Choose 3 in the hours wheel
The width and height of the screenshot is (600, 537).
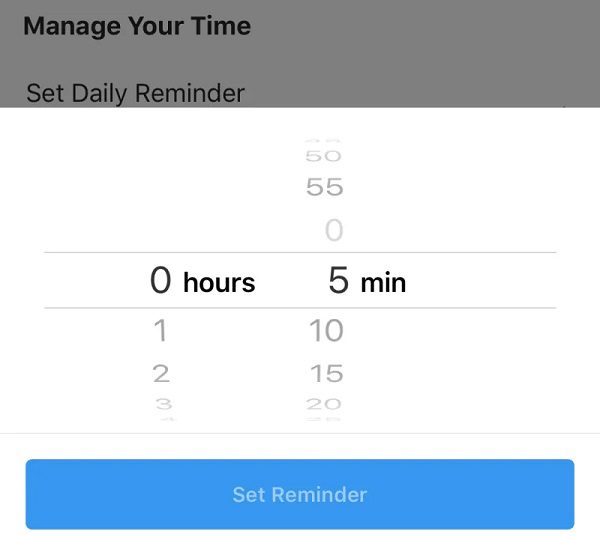[162, 404]
